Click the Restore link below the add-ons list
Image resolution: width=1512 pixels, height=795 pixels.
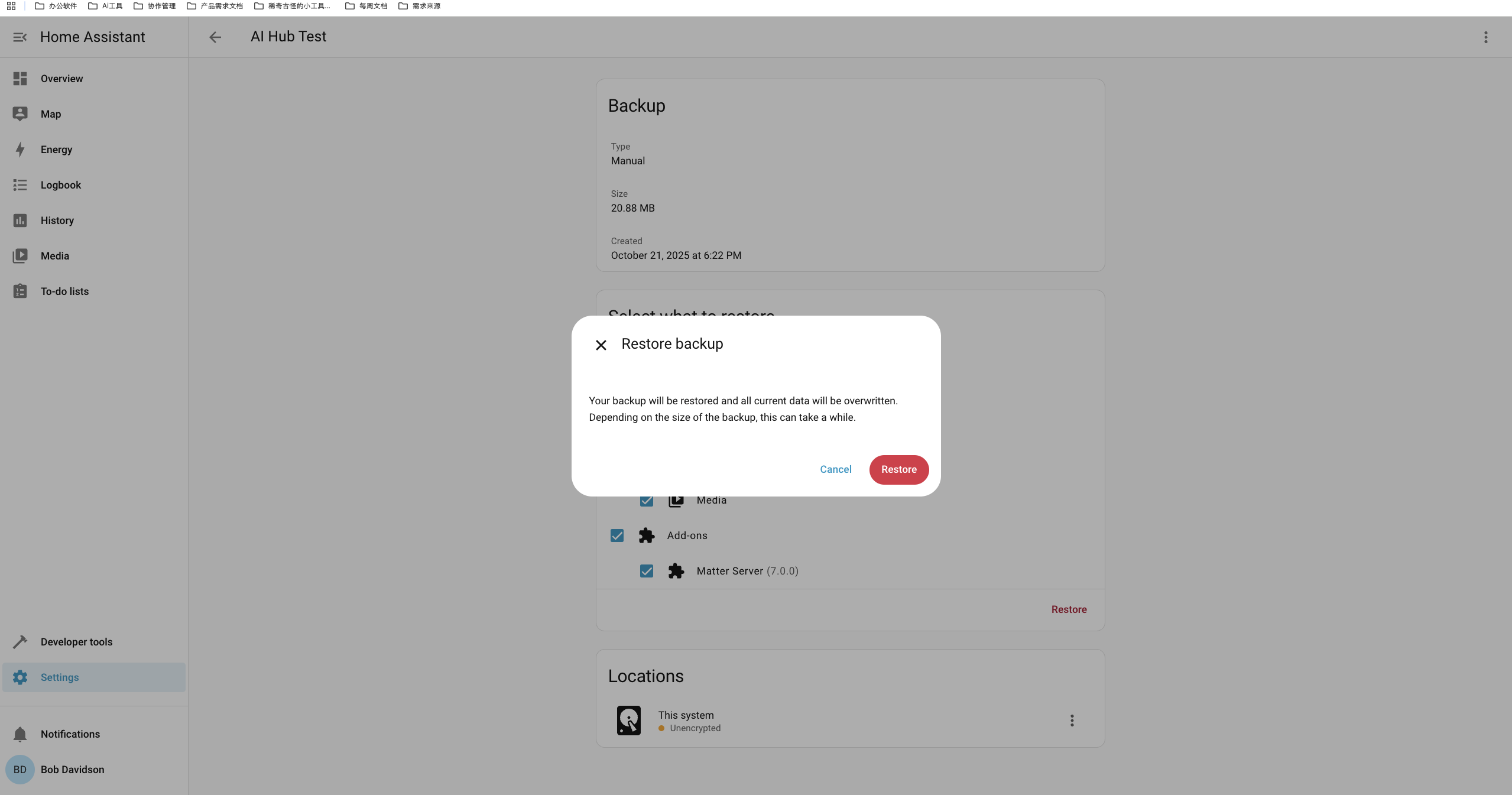(1069, 609)
